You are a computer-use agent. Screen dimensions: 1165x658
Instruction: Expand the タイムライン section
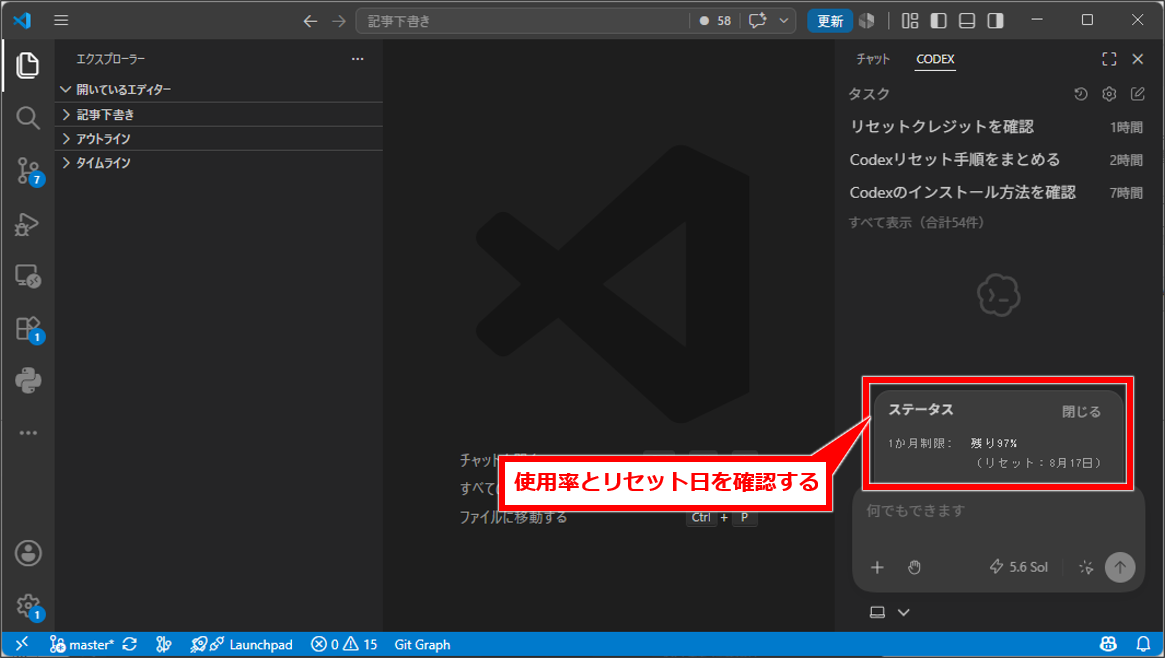(219, 163)
